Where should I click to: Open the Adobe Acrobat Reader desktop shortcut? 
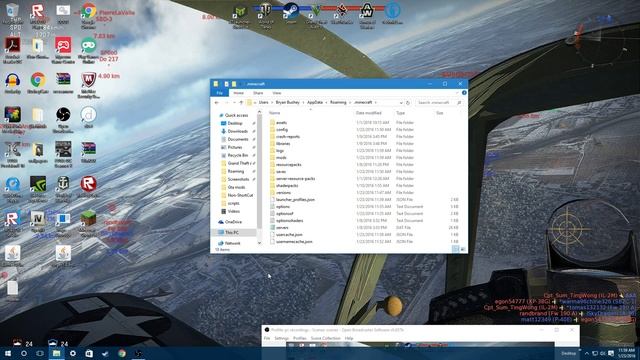coord(12,50)
